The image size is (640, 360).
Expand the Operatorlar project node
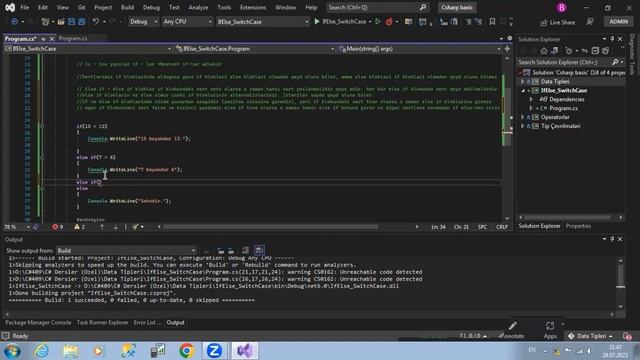pos(522,117)
